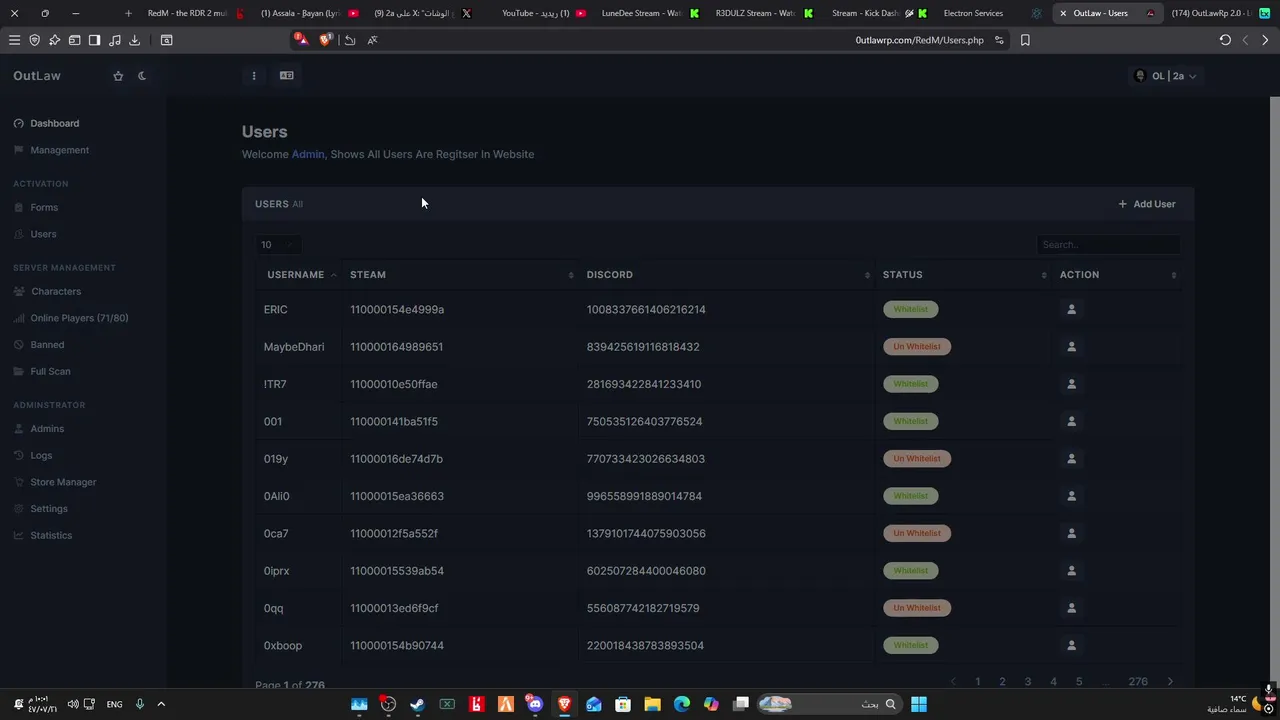Open action icon for user ITR7

click(x=1071, y=384)
